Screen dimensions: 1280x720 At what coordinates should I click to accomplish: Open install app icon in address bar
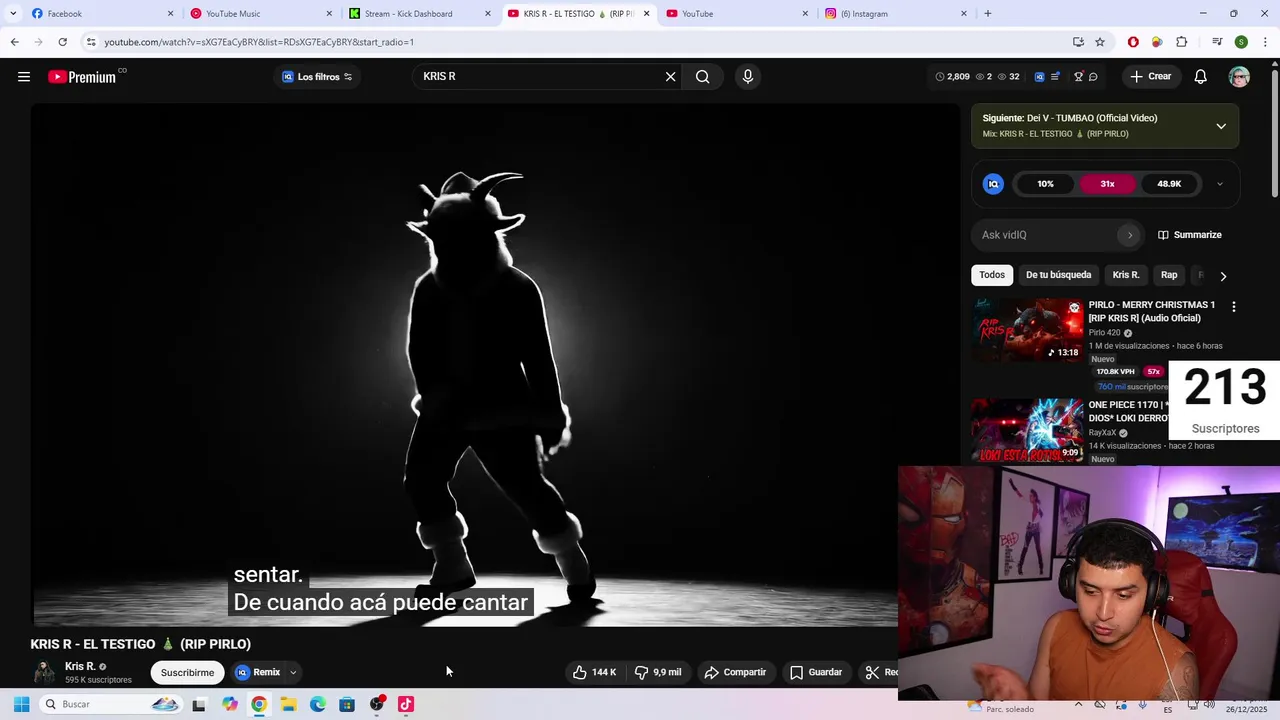click(x=1078, y=42)
